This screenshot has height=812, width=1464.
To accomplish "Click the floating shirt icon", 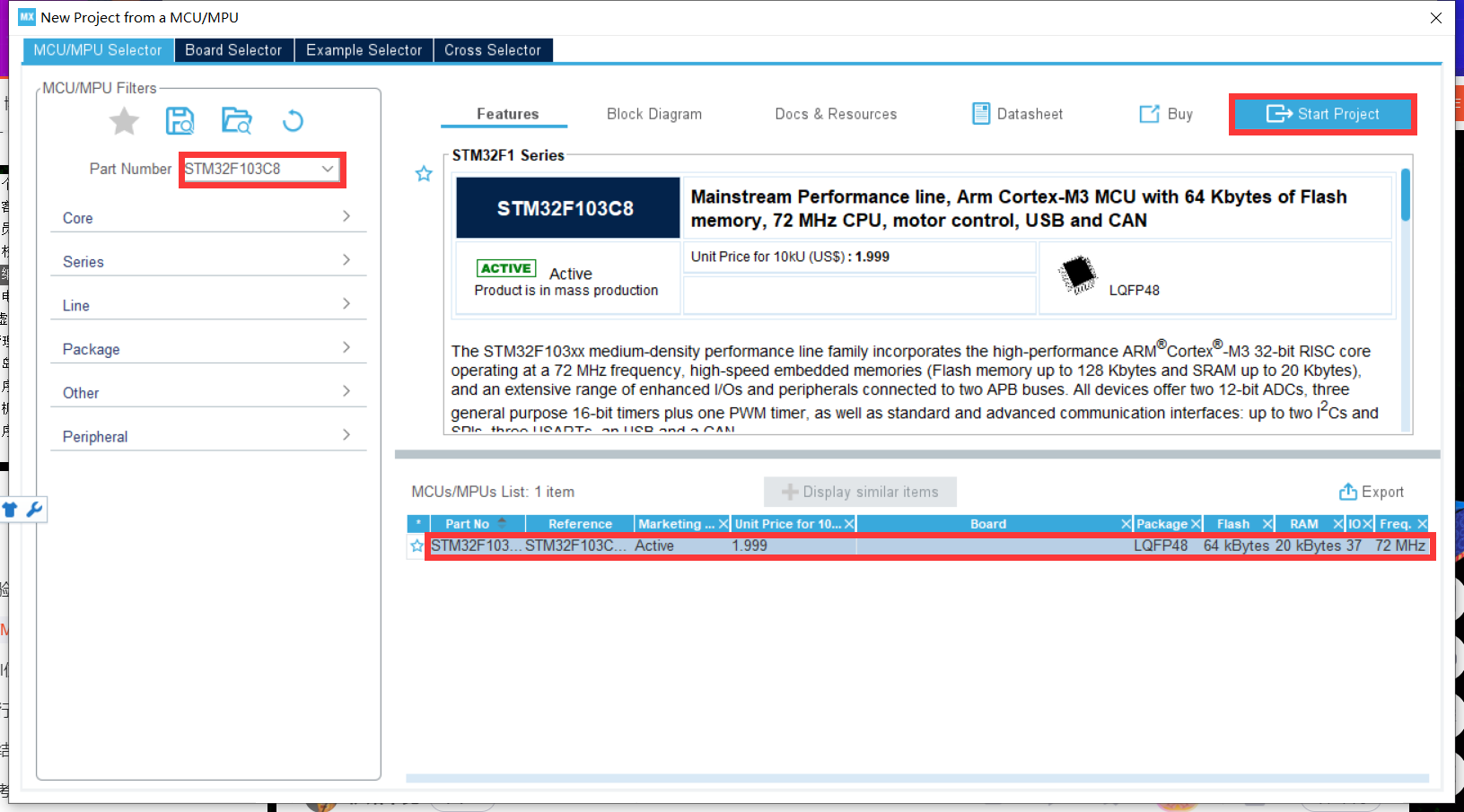I will [10, 510].
